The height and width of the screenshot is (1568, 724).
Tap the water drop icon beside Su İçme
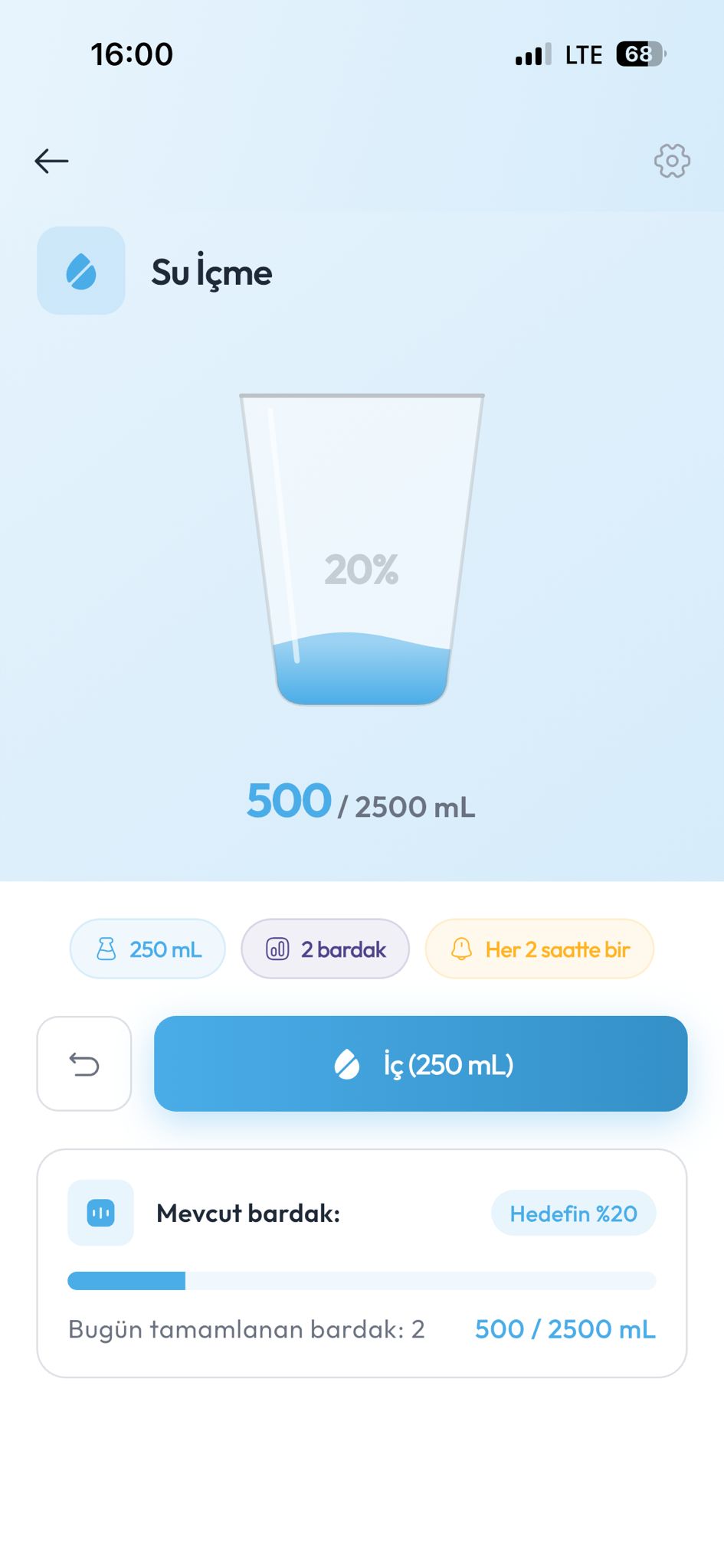click(x=81, y=271)
